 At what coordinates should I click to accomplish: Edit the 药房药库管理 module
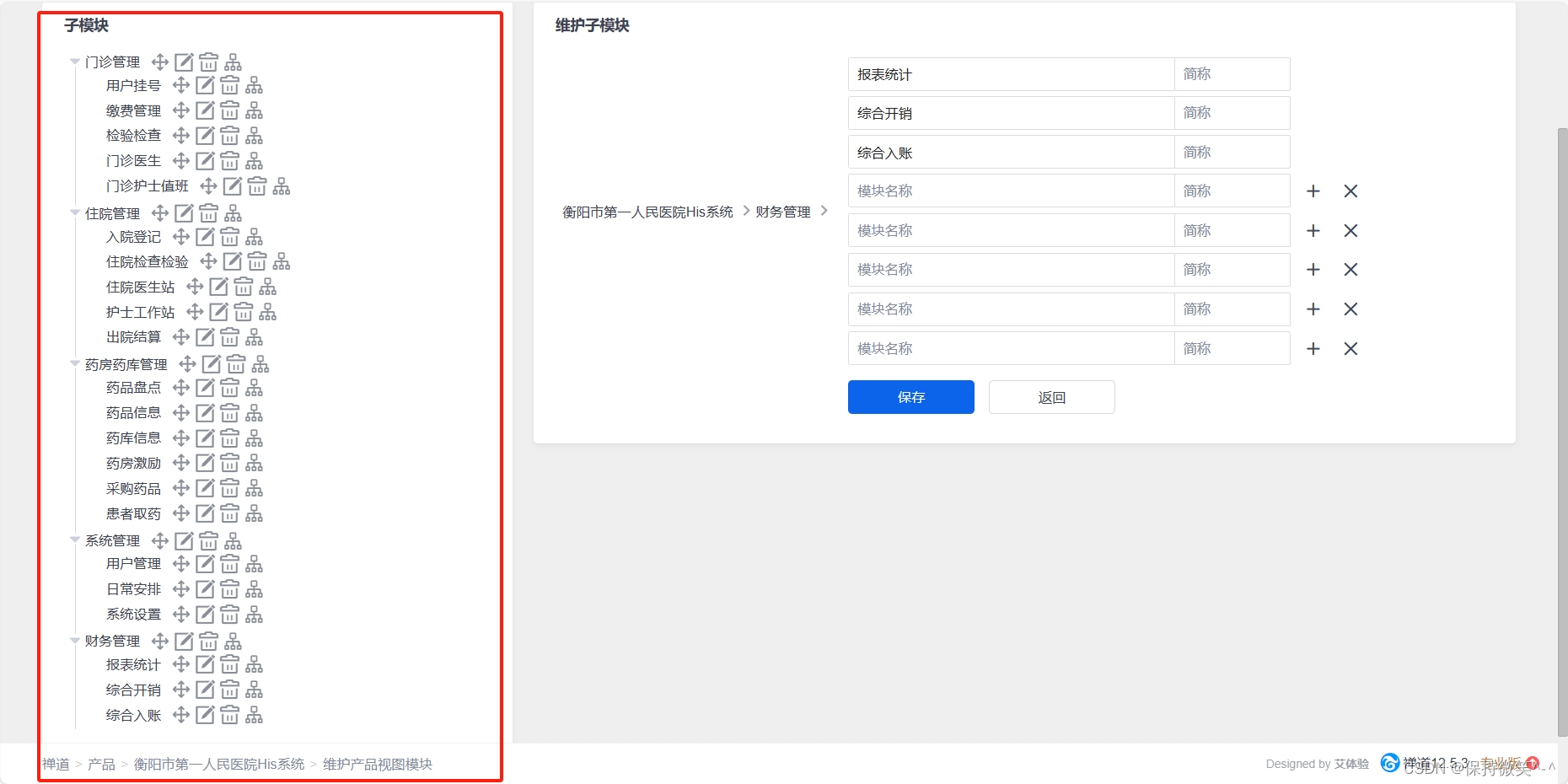(212, 364)
